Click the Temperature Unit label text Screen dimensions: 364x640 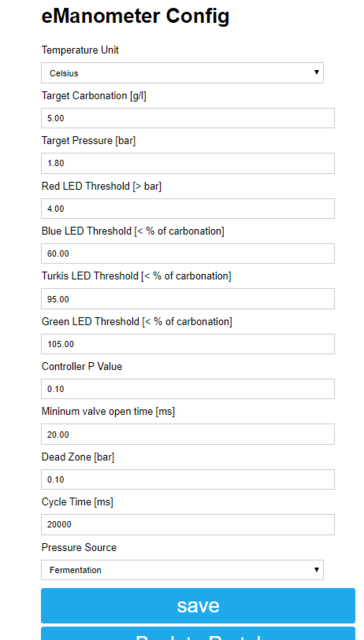[x=80, y=50]
